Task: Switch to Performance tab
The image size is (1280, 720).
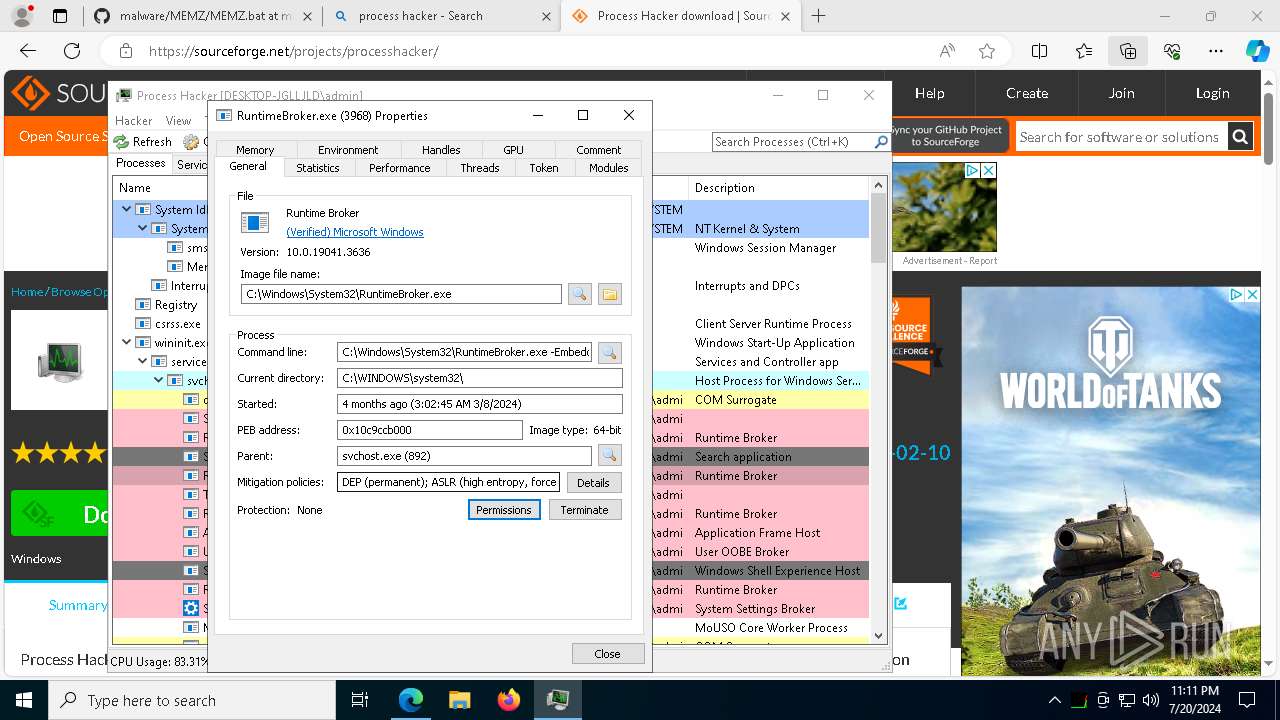Action: 399,168
